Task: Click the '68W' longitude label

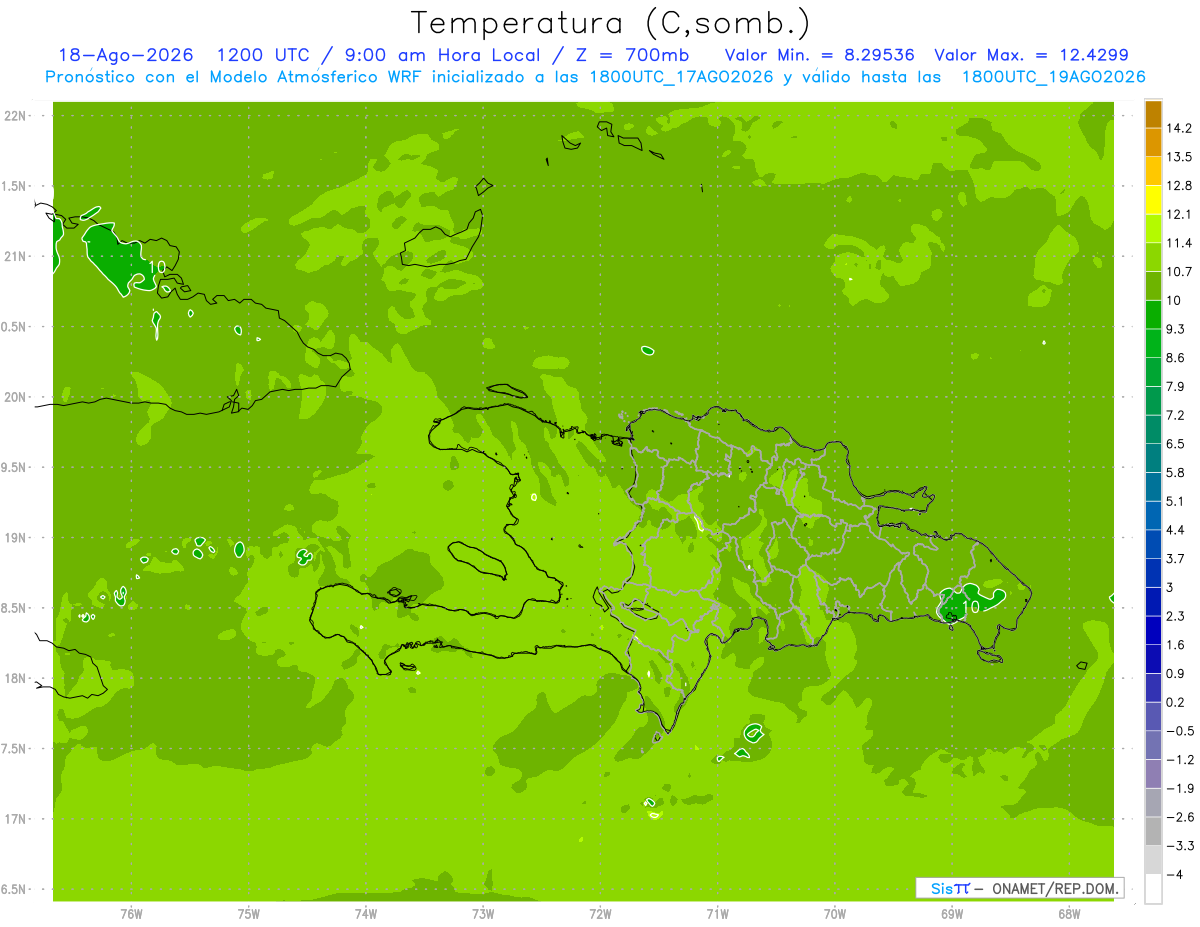Action: click(1069, 913)
